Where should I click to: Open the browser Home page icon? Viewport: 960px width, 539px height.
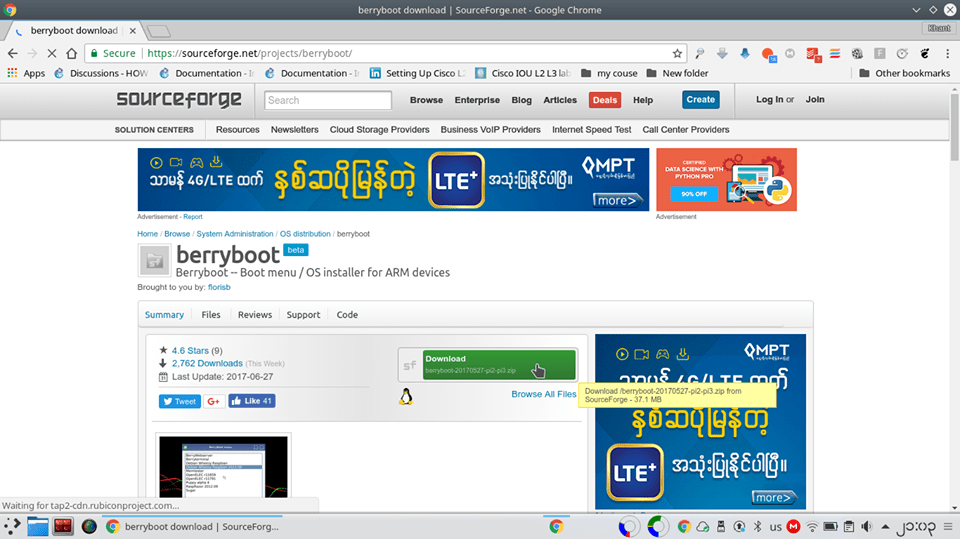tap(72, 53)
